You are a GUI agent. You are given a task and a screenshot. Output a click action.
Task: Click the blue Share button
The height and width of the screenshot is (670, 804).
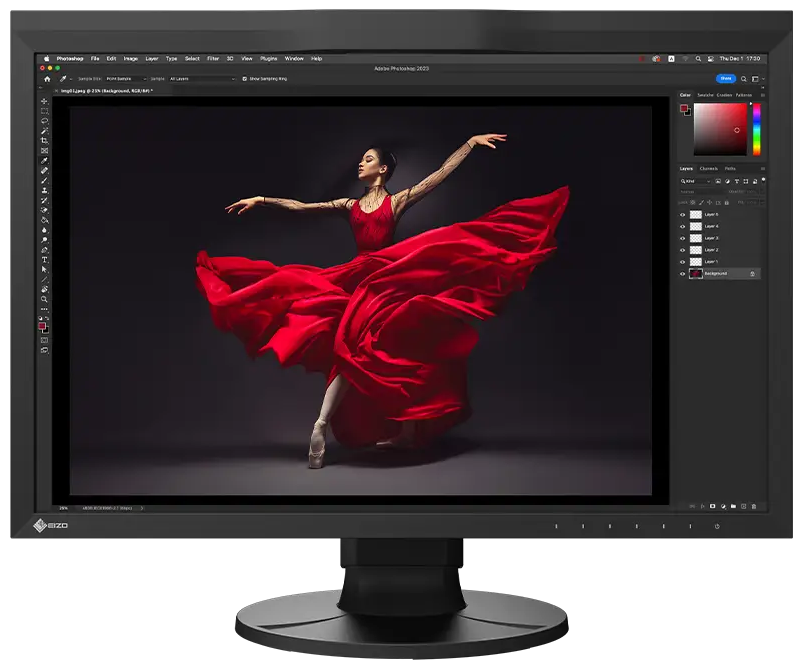point(725,78)
